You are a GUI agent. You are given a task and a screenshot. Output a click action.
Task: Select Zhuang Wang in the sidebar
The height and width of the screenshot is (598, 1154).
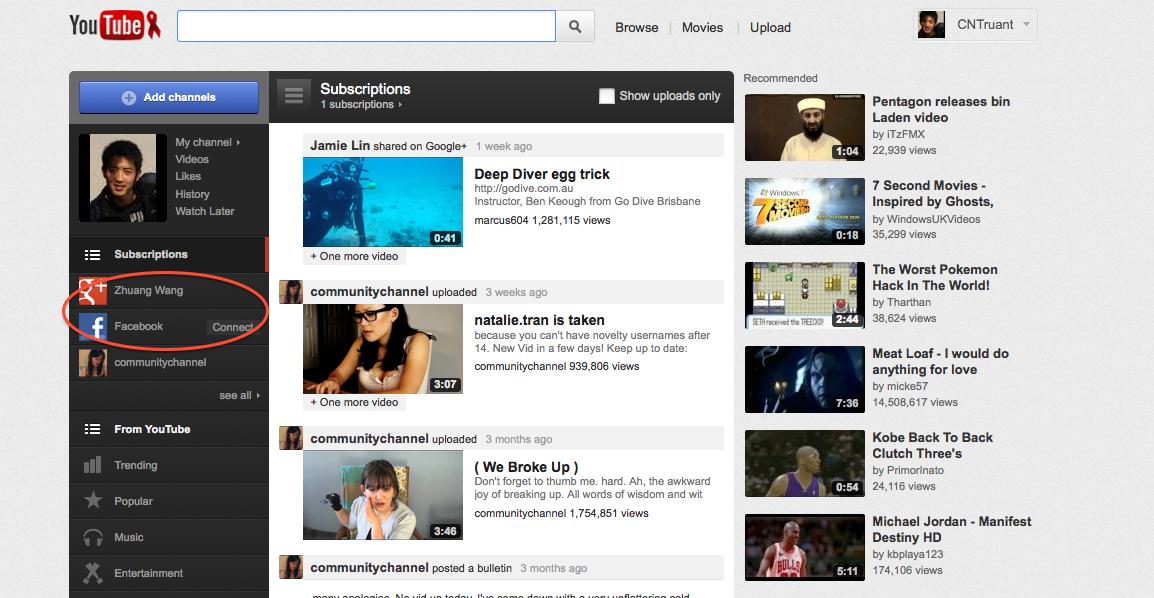point(169,291)
